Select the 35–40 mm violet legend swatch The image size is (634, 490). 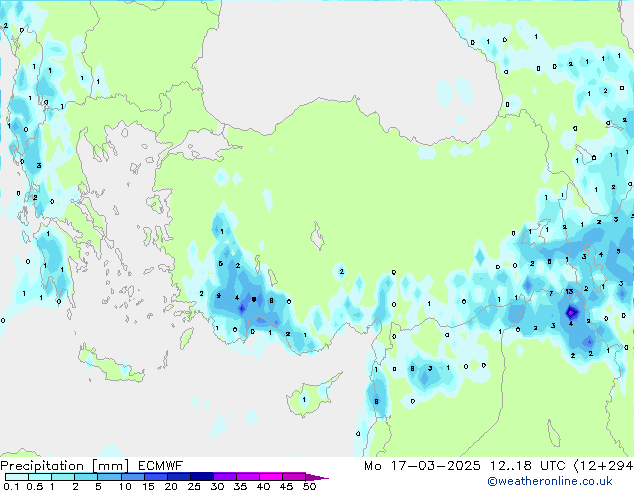(x=248, y=477)
